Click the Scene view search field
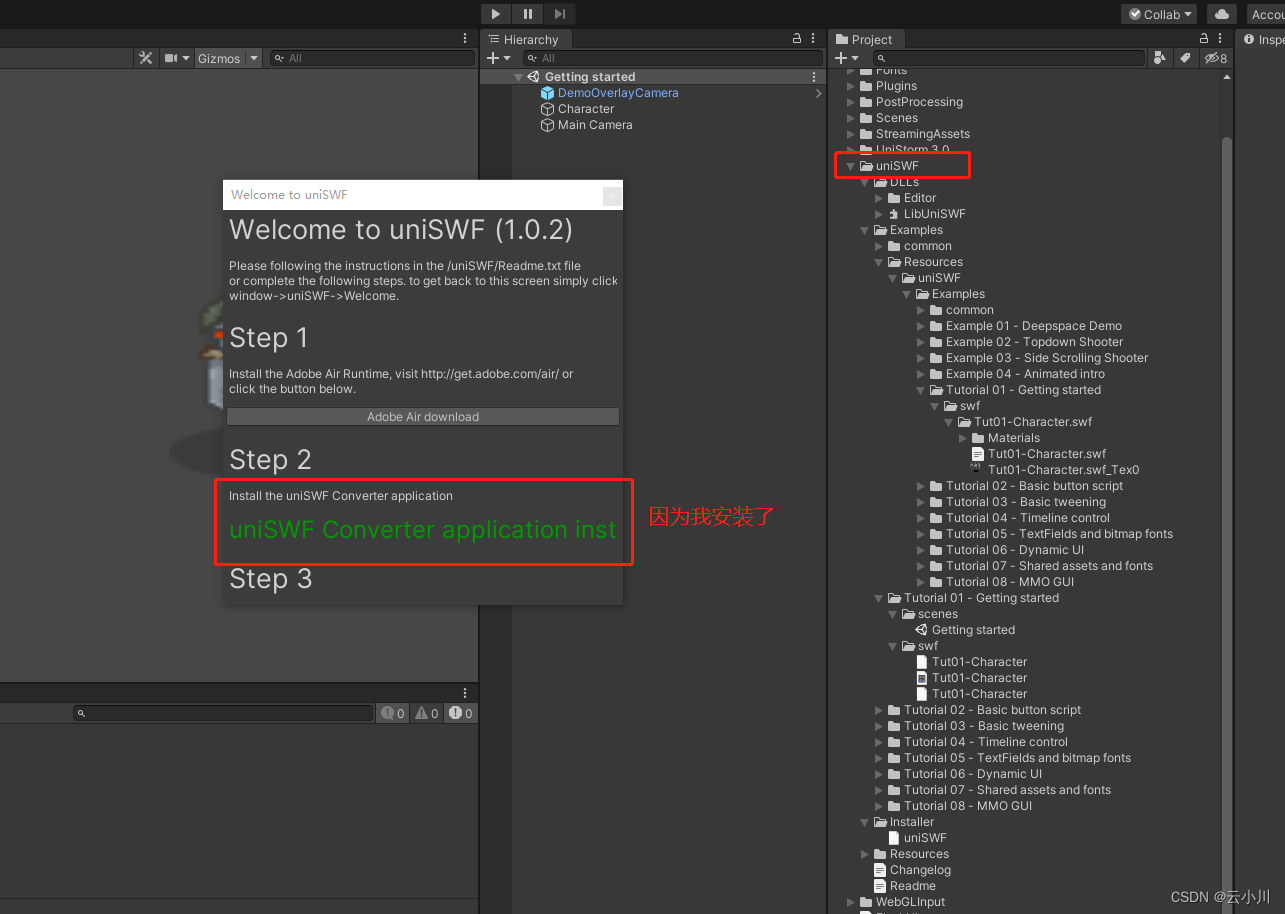This screenshot has height=914, width=1285. click(373, 58)
